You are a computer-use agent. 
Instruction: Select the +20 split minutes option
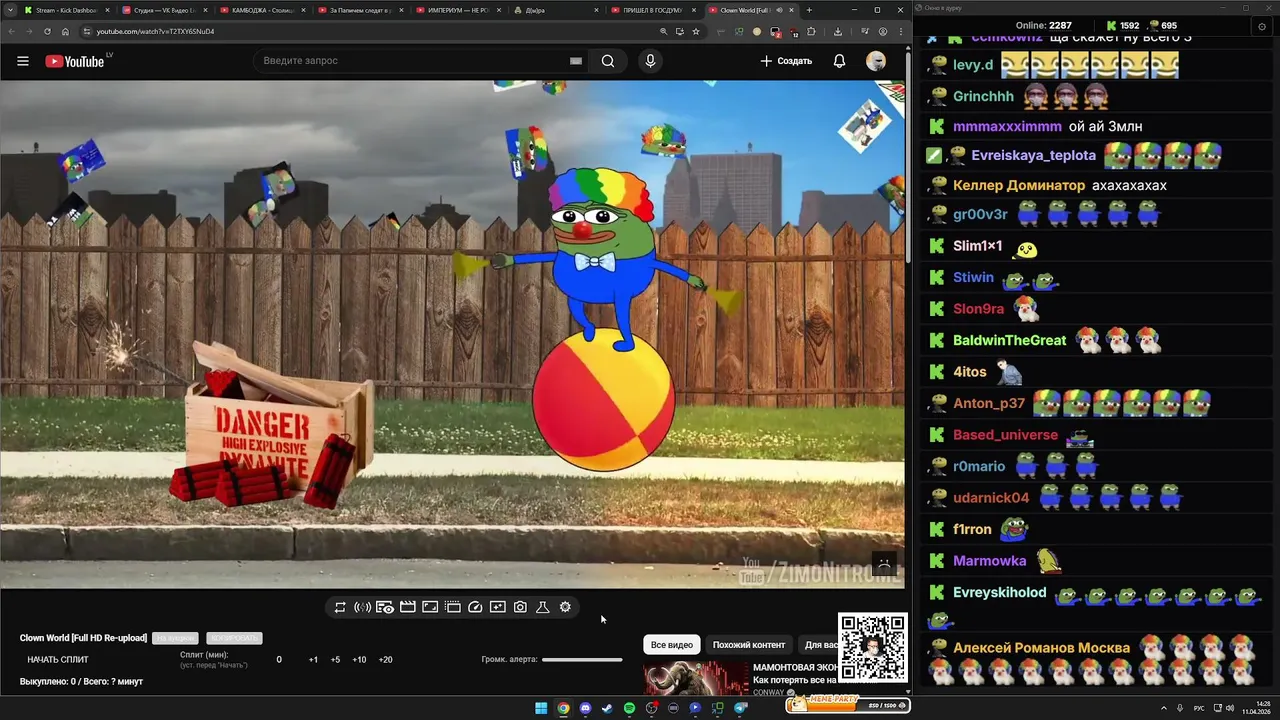[x=385, y=660]
